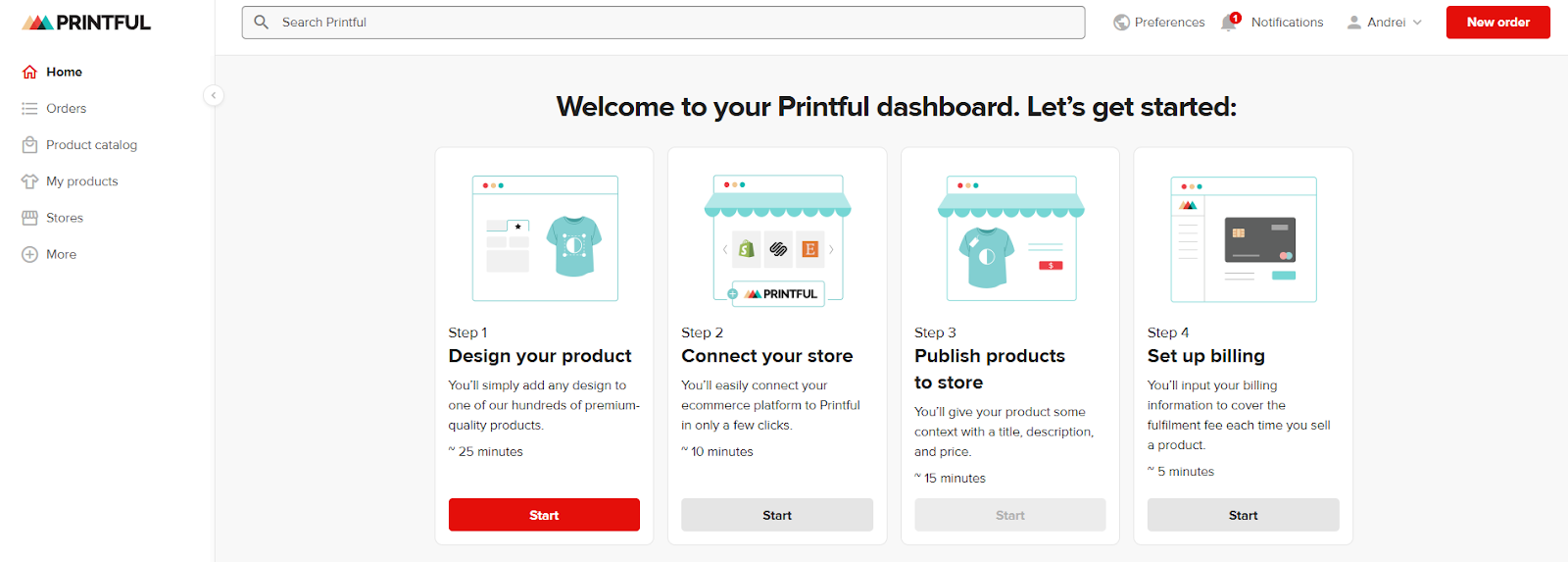The height and width of the screenshot is (562, 1568).
Task: Click the ~ 10 minutes estimate
Action: (717, 452)
